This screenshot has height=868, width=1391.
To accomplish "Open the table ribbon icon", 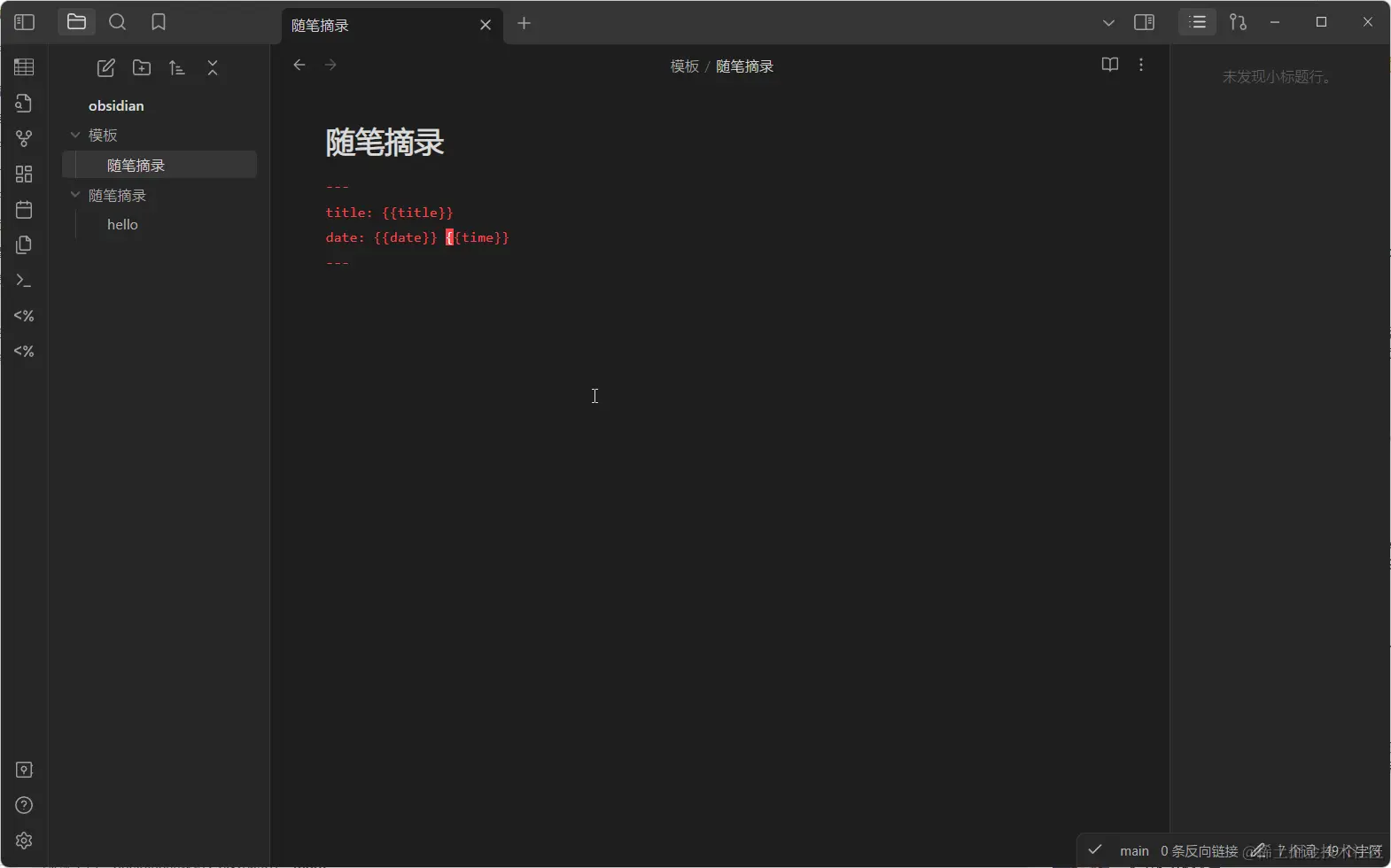I will point(24,67).
